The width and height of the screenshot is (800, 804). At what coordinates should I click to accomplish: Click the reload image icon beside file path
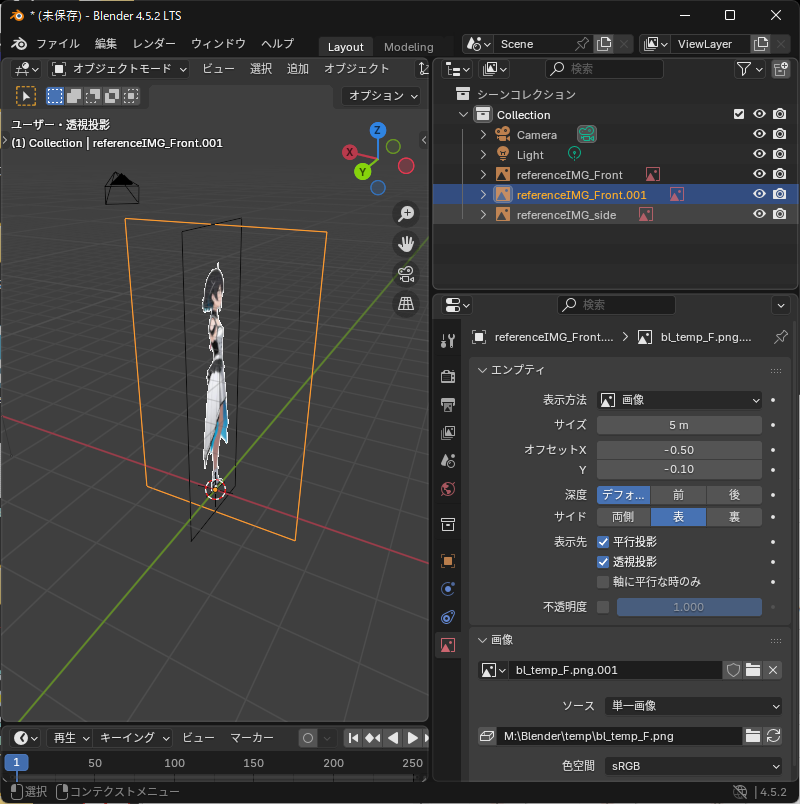pyautogui.click(x=773, y=736)
